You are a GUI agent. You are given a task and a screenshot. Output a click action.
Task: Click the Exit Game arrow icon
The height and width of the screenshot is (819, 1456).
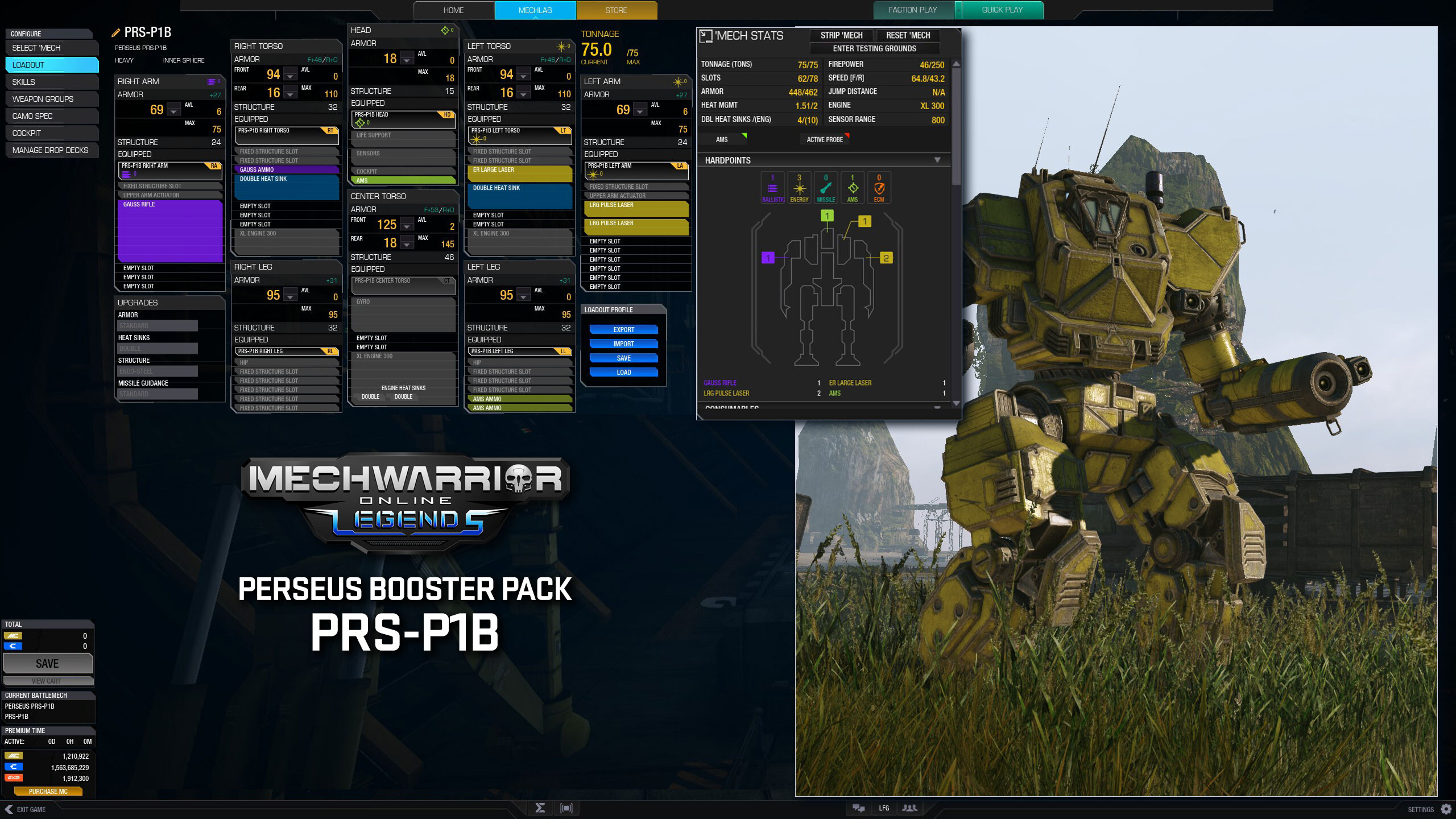click(9, 809)
